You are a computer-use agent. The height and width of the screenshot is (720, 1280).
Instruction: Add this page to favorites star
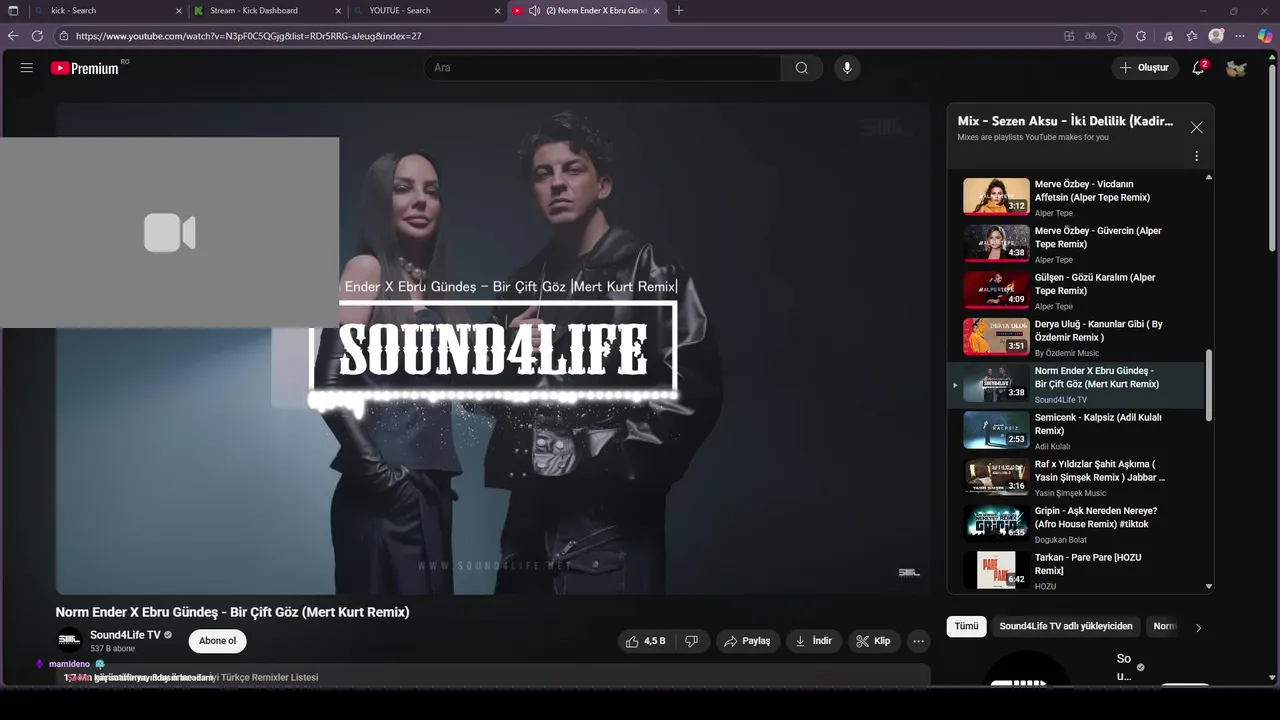1112,36
